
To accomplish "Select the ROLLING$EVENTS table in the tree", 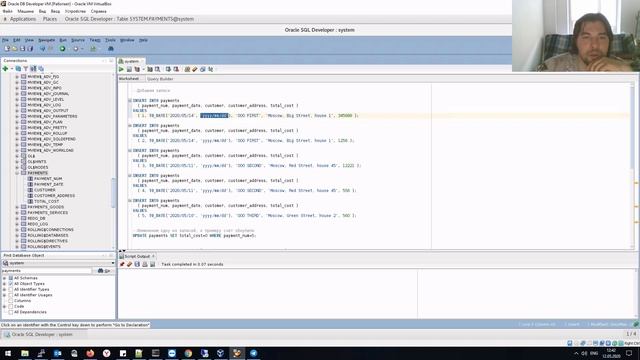I will (x=44, y=247).
